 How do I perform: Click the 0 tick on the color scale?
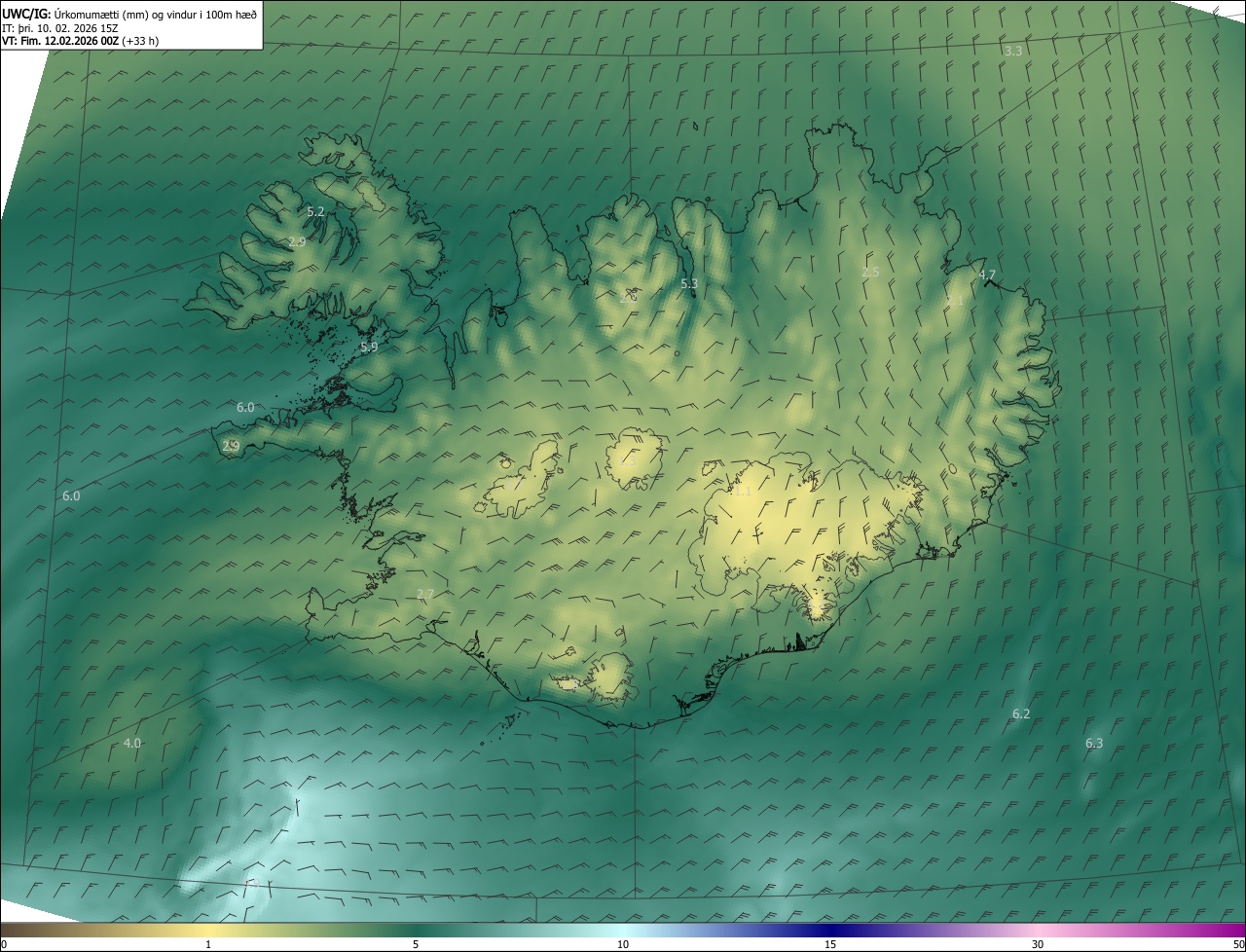(4, 944)
